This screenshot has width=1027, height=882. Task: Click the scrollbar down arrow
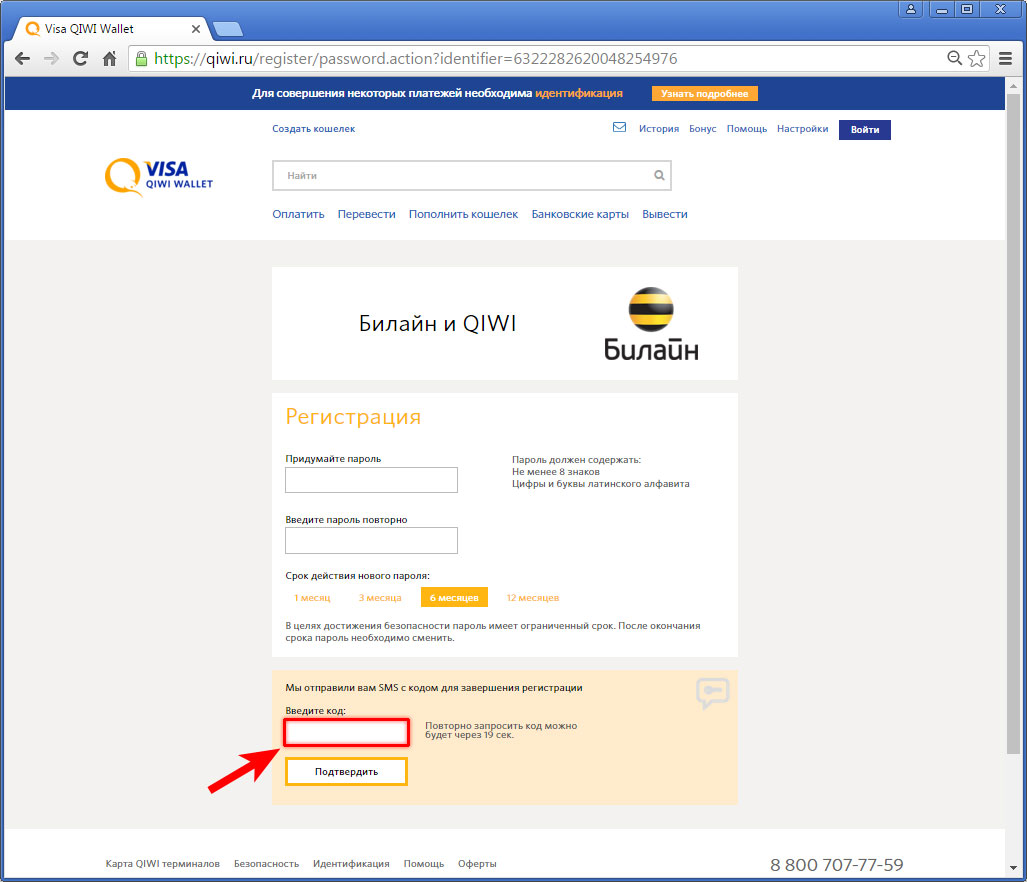point(1013,868)
